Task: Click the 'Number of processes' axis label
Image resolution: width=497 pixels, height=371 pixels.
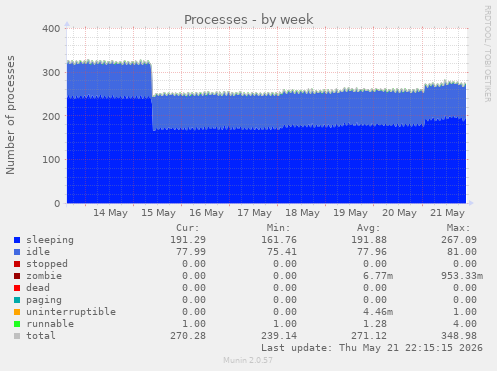Action: click(x=10, y=115)
